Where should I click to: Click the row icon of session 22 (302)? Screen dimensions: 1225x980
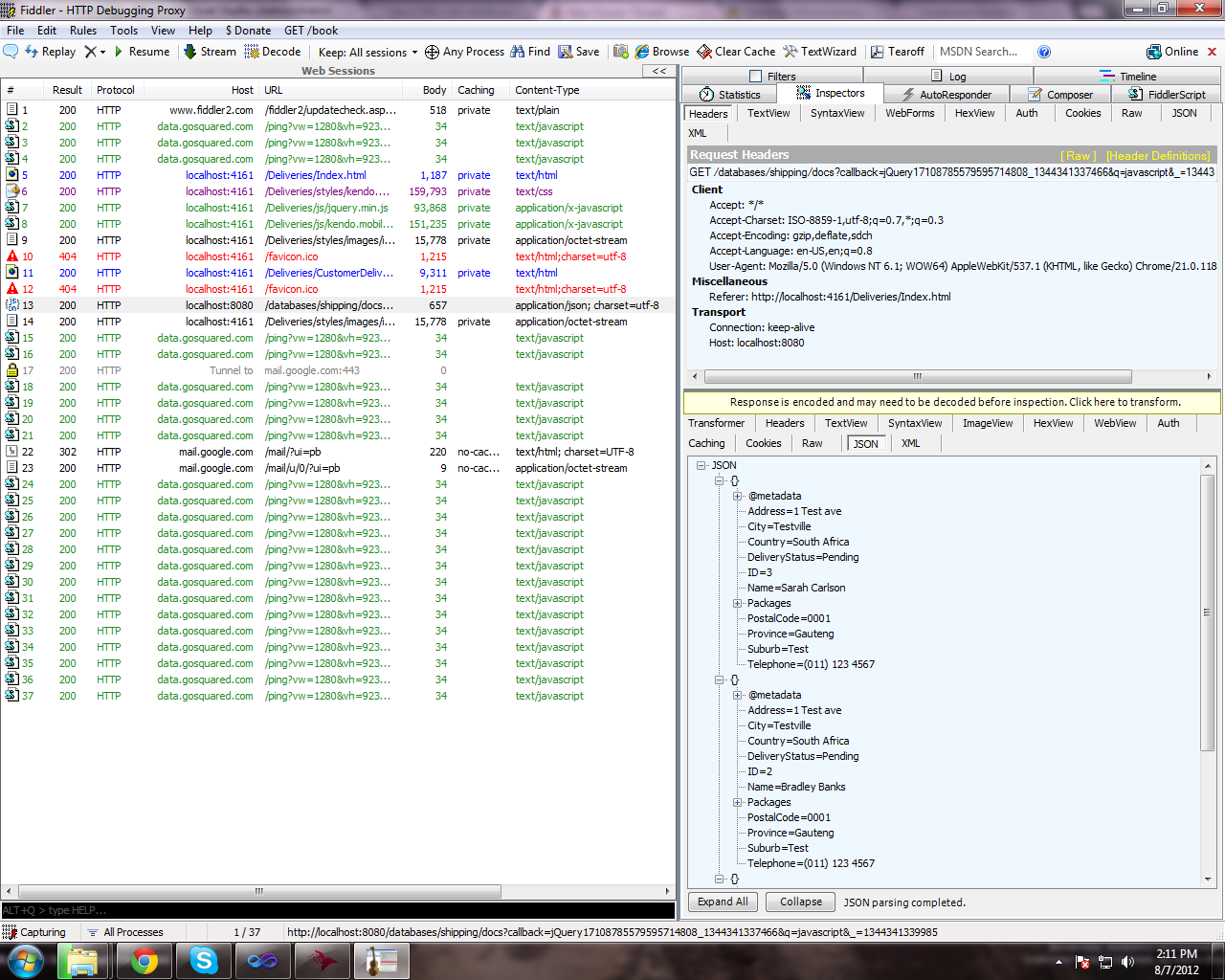12,452
